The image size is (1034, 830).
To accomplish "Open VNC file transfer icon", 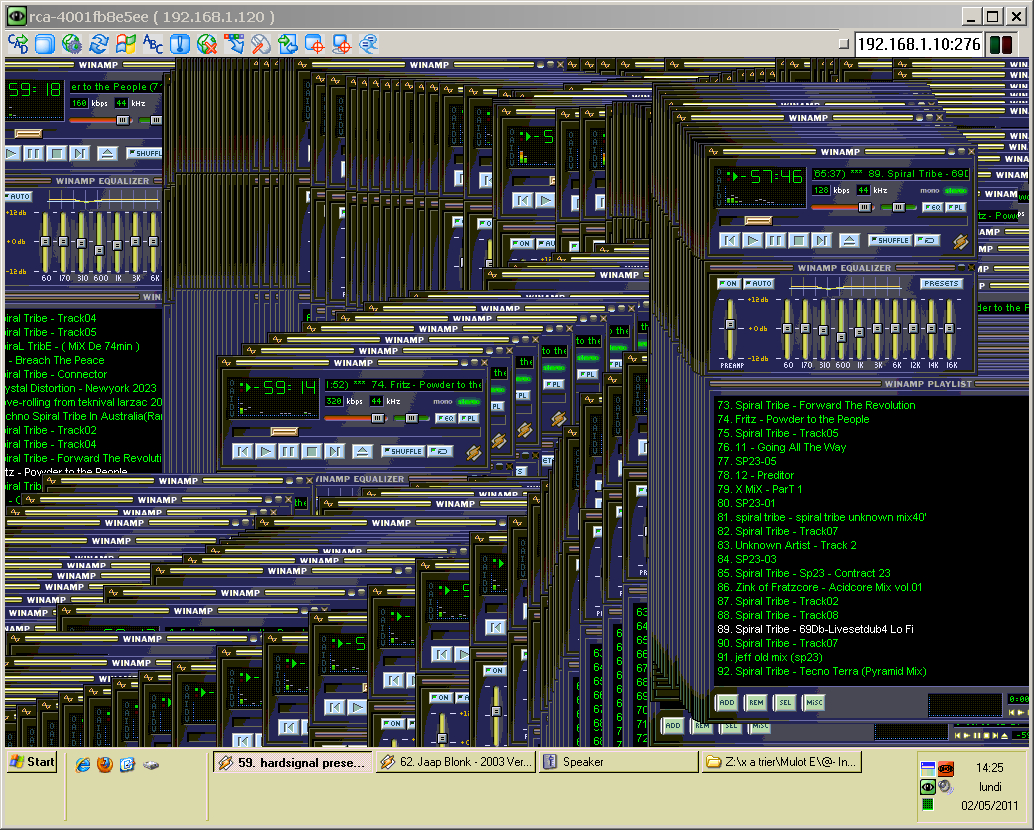I will point(288,44).
